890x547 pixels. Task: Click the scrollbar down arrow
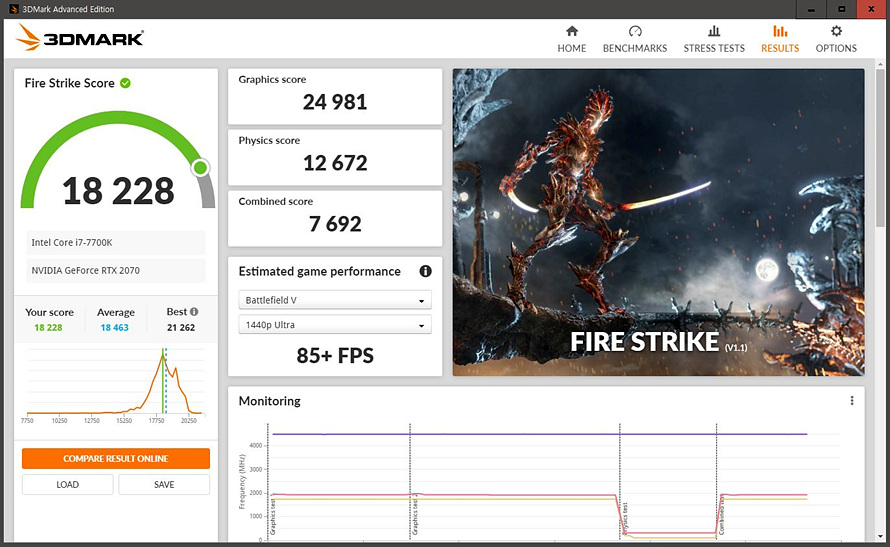tap(880, 536)
